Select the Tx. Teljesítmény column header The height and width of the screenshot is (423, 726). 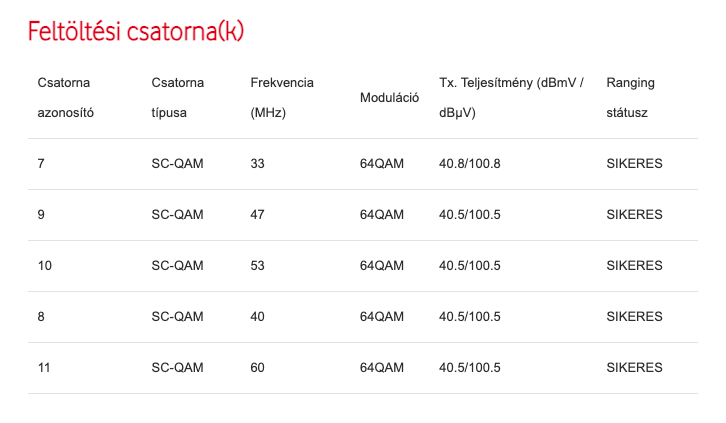coord(511,98)
